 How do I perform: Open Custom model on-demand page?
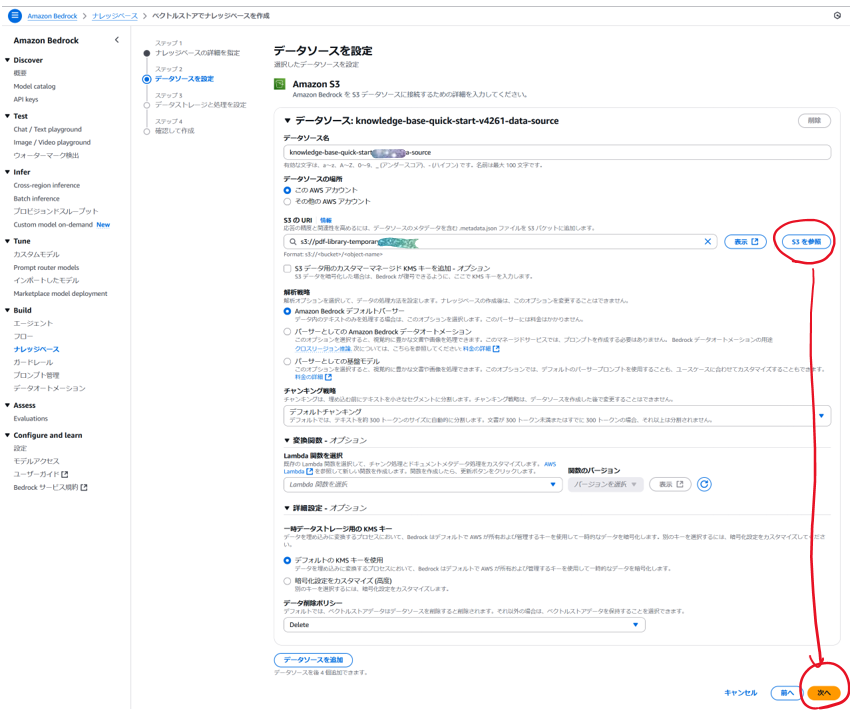pos(53,224)
